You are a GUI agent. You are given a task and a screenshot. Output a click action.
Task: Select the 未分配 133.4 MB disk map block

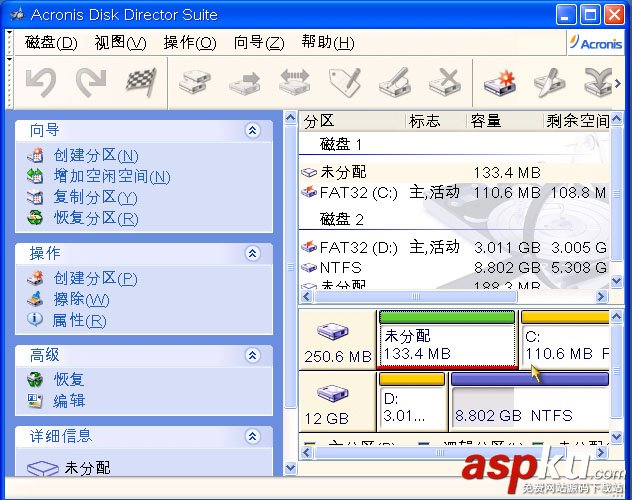[447, 339]
